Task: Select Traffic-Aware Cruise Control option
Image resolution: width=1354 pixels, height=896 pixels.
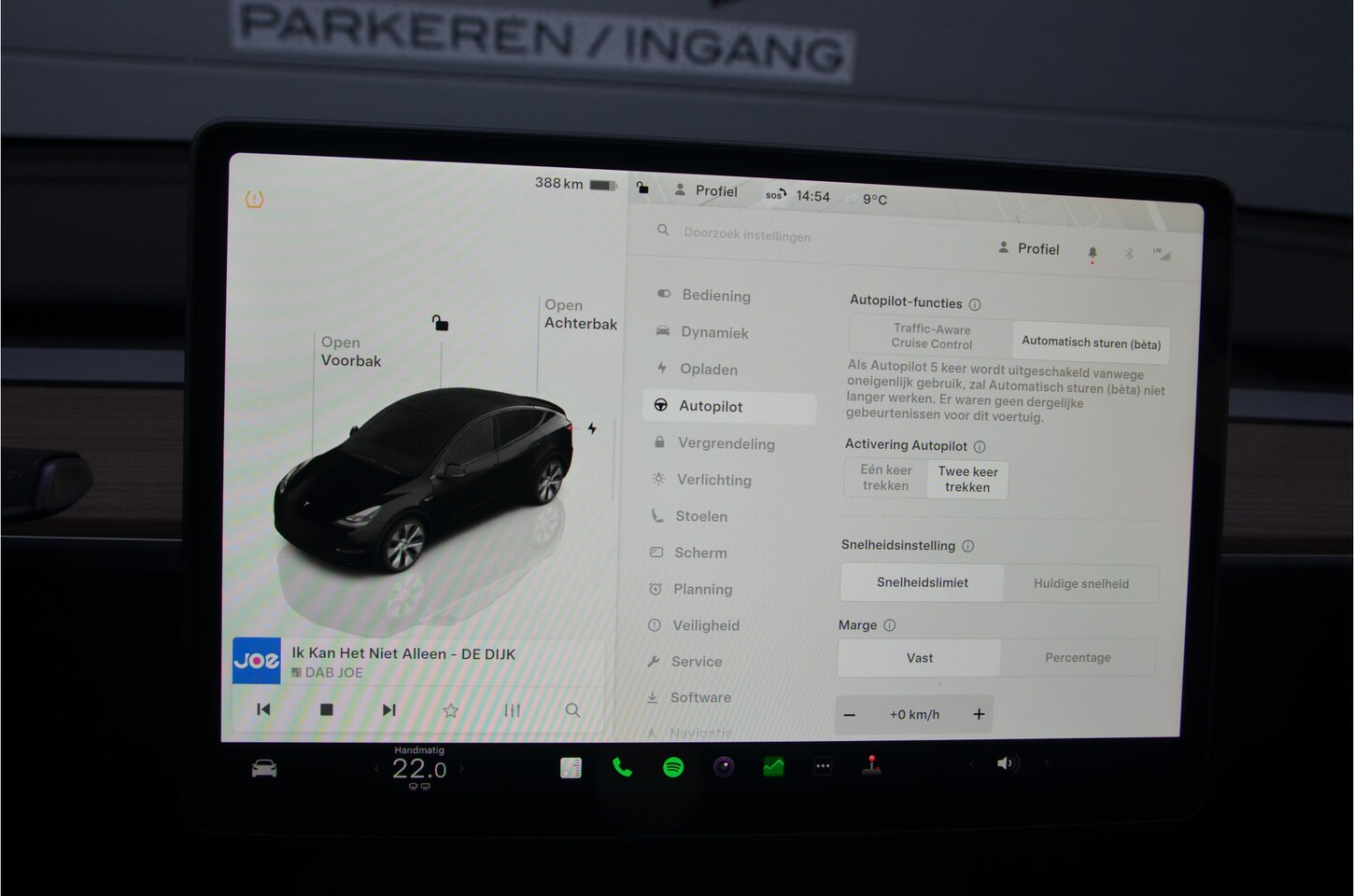Action: click(x=931, y=336)
